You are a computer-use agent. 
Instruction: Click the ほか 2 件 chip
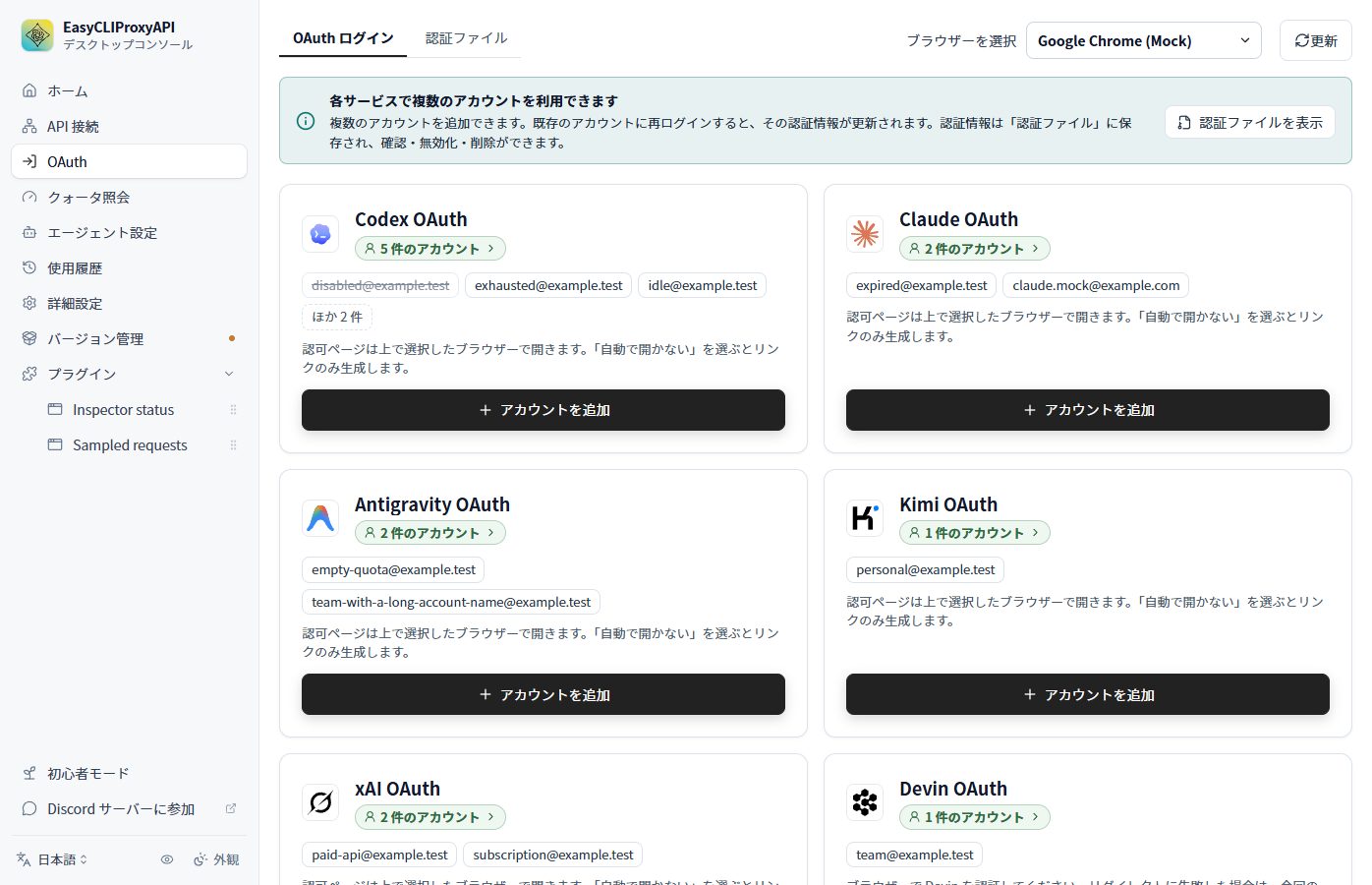click(337, 317)
